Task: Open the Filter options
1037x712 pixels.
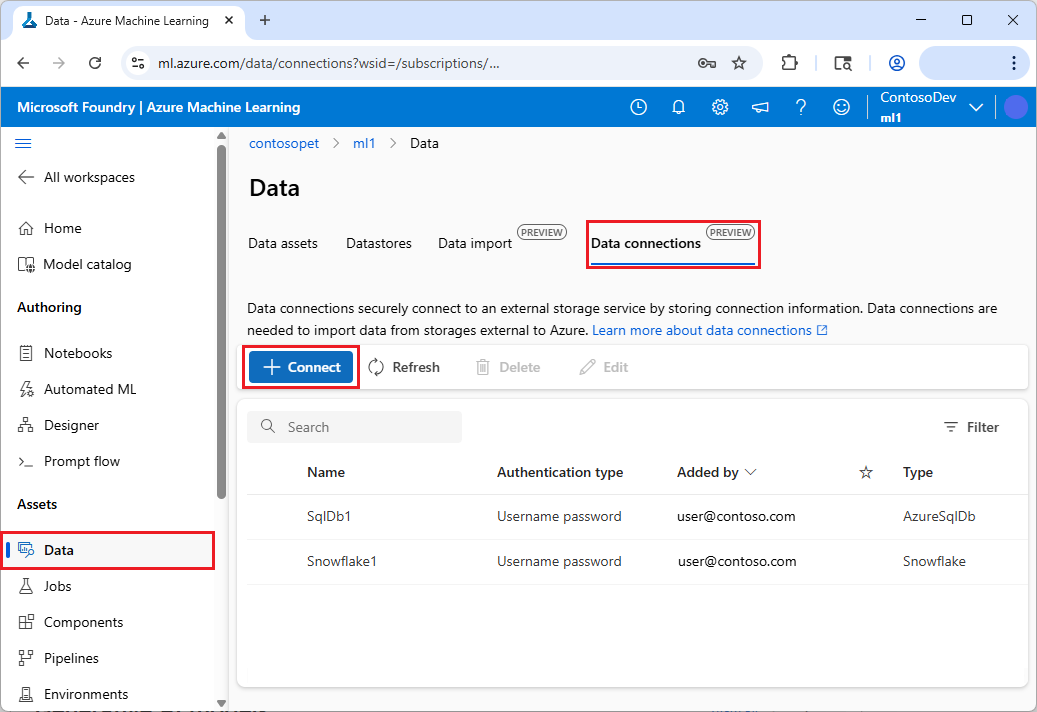Action: [971, 427]
